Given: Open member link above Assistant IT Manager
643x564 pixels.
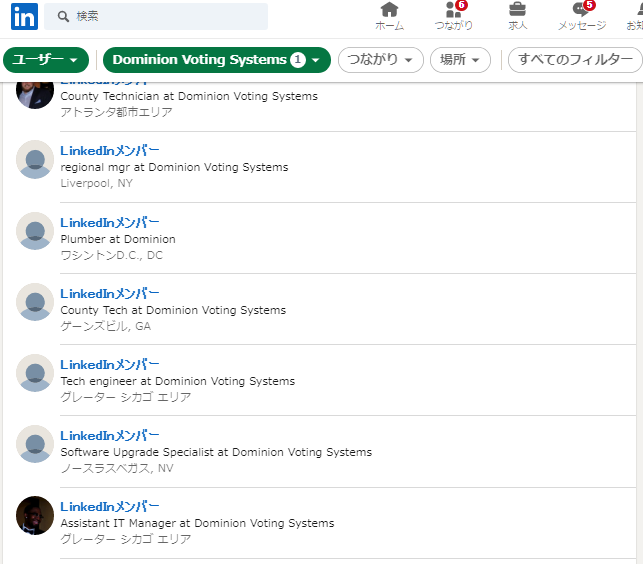Looking at the screenshot, I should [x=109, y=507].
